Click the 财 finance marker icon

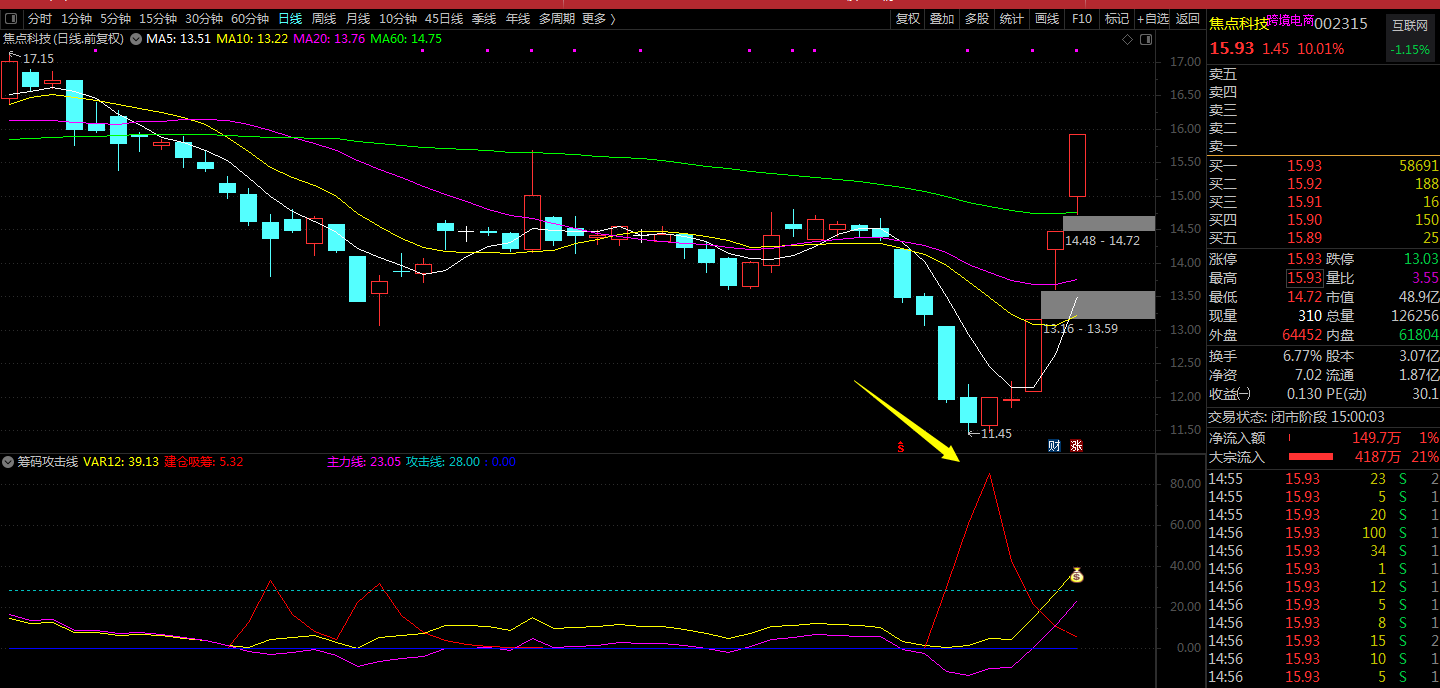tap(1054, 445)
